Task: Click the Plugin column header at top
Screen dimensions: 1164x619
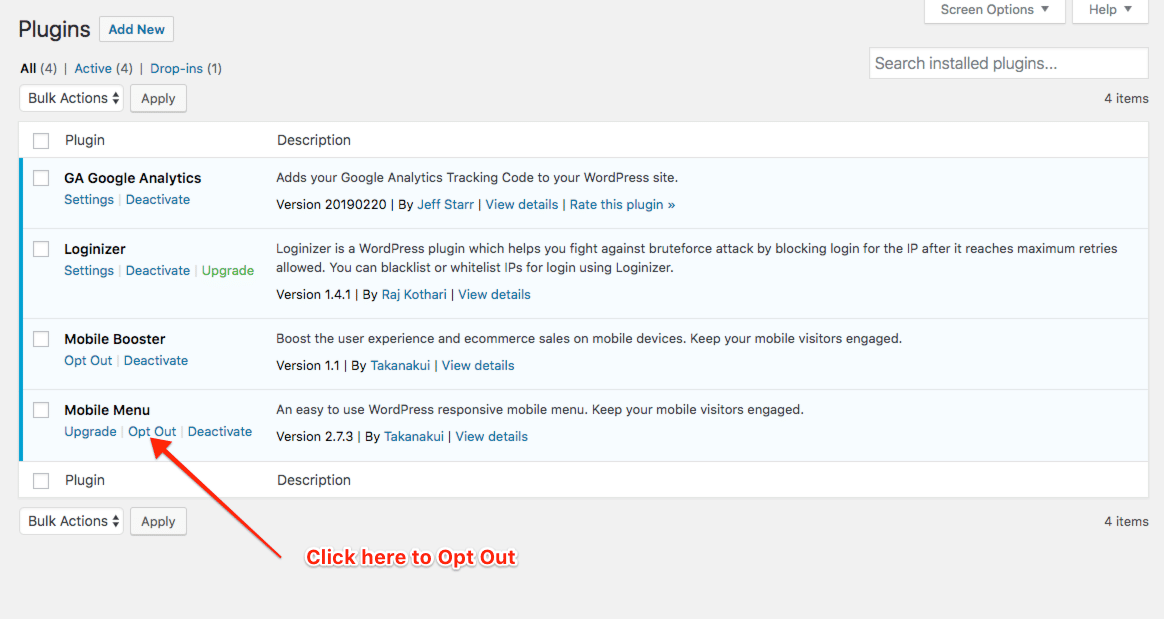Action: 85,140
